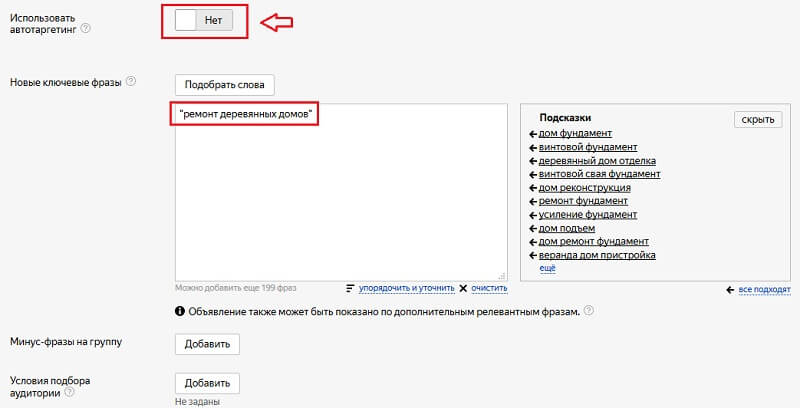Click Добавить for Минус-фразы на группу
The height and width of the screenshot is (408, 800).
[x=207, y=344]
